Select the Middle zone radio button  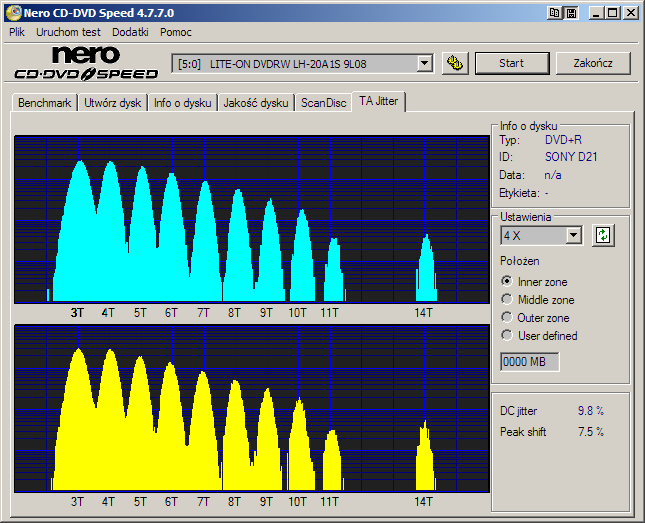(507, 299)
